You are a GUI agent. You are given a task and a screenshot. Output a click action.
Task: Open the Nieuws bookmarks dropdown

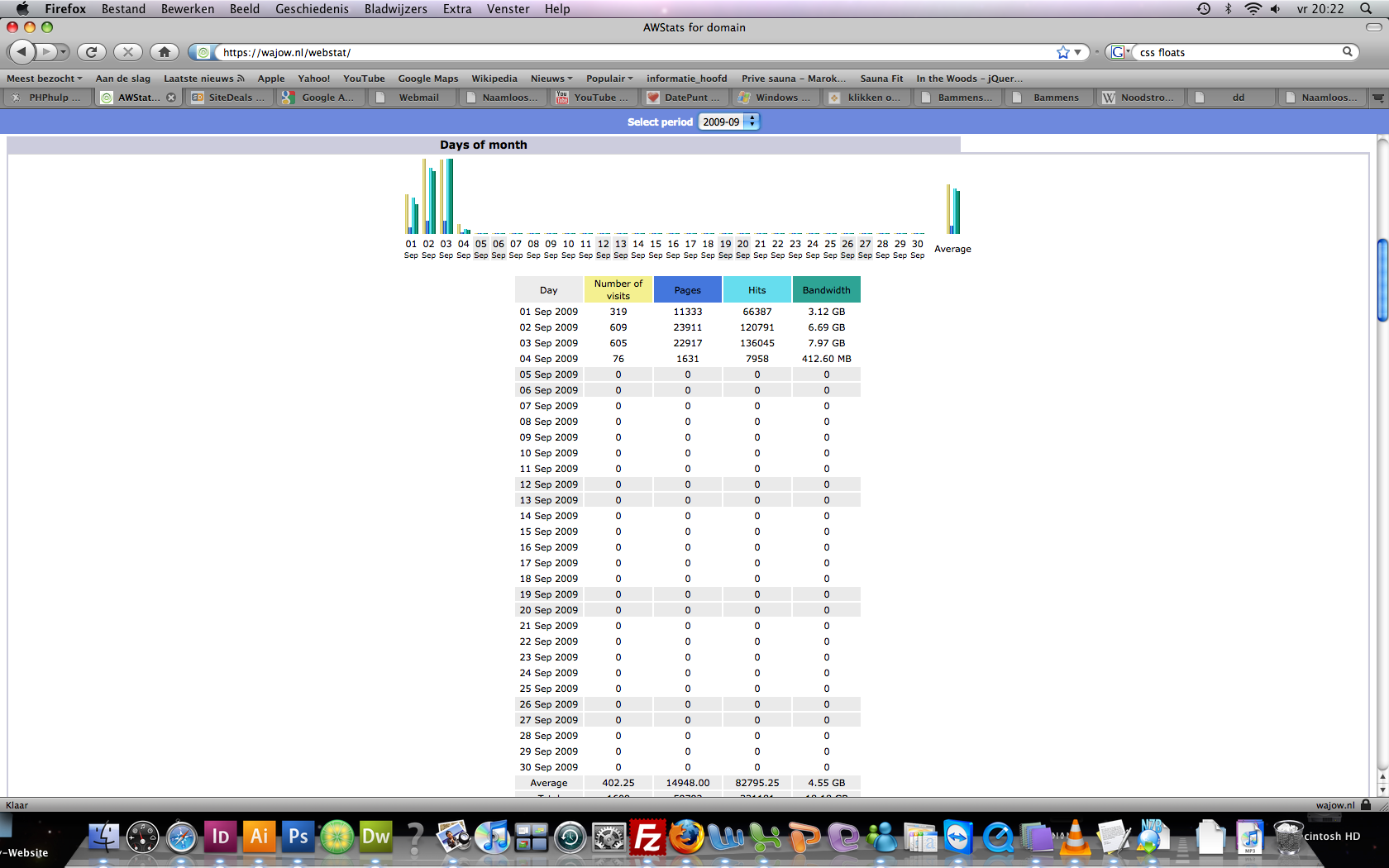point(551,79)
